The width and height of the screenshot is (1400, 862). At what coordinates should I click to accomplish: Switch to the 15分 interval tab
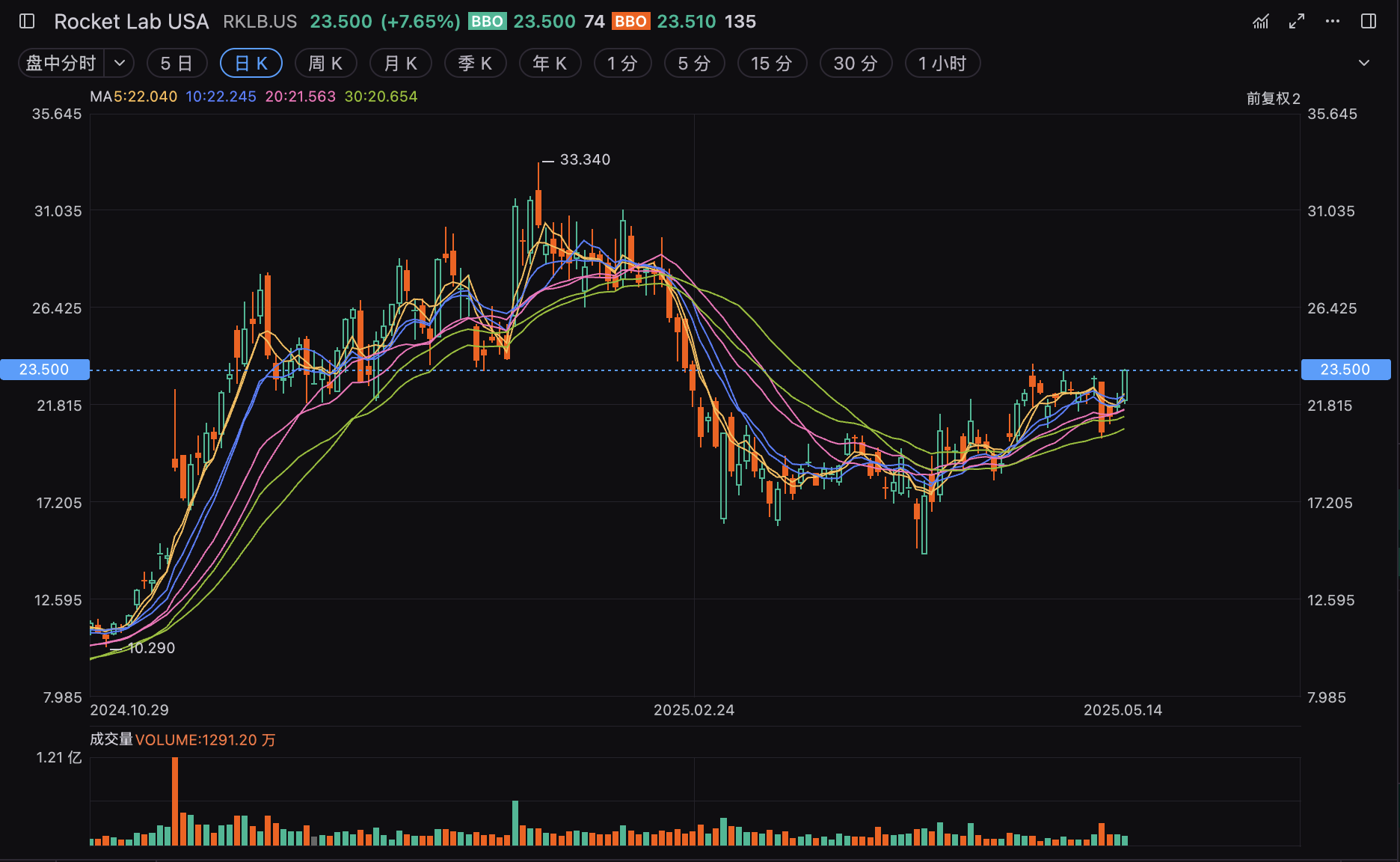pyautogui.click(x=772, y=64)
